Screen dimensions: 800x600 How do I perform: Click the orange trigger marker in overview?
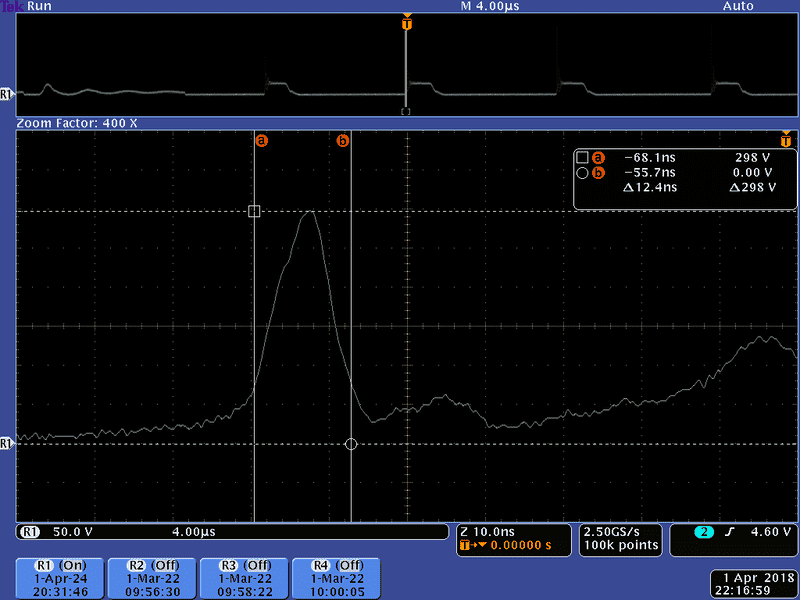406,22
